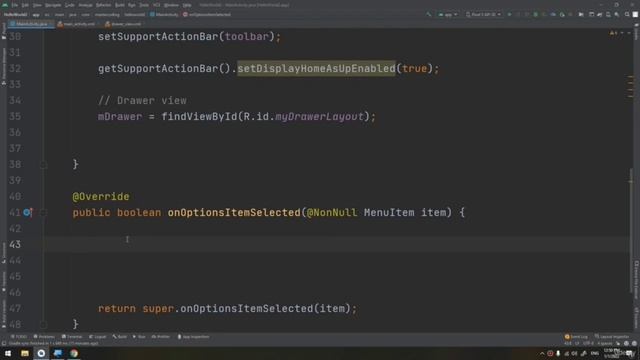Viewport: 640px width, 360px height.
Task: Start debugging with the green bug icon
Action: click(x=536, y=14)
